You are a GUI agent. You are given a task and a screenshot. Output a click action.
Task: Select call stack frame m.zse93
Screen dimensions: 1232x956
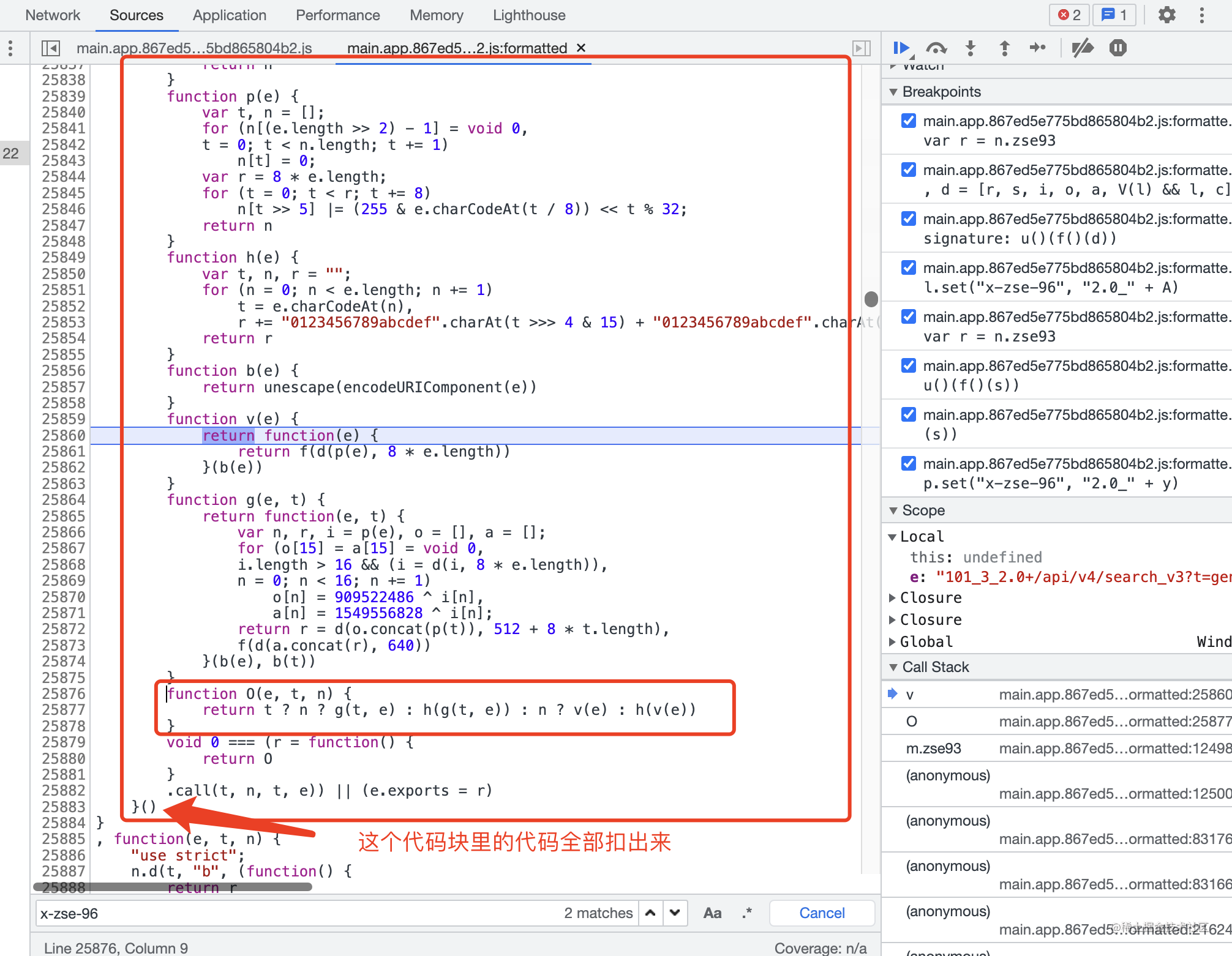(1057, 748)
